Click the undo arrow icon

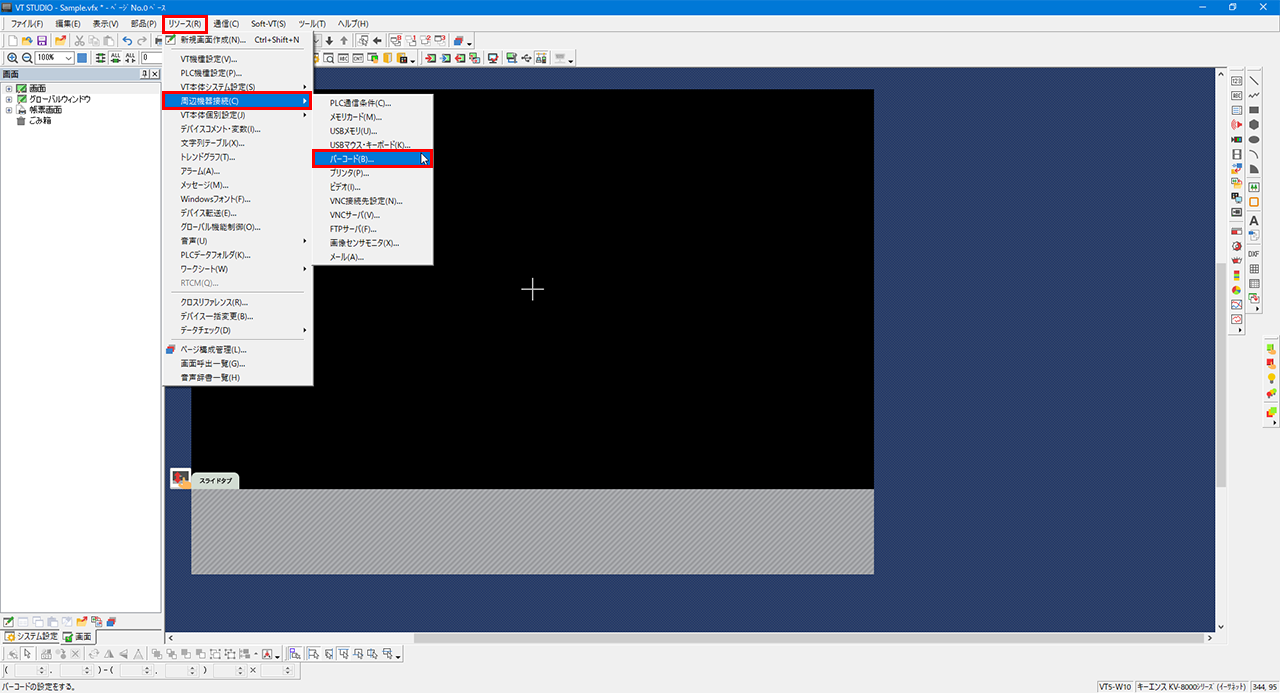(x=127, y=41)
